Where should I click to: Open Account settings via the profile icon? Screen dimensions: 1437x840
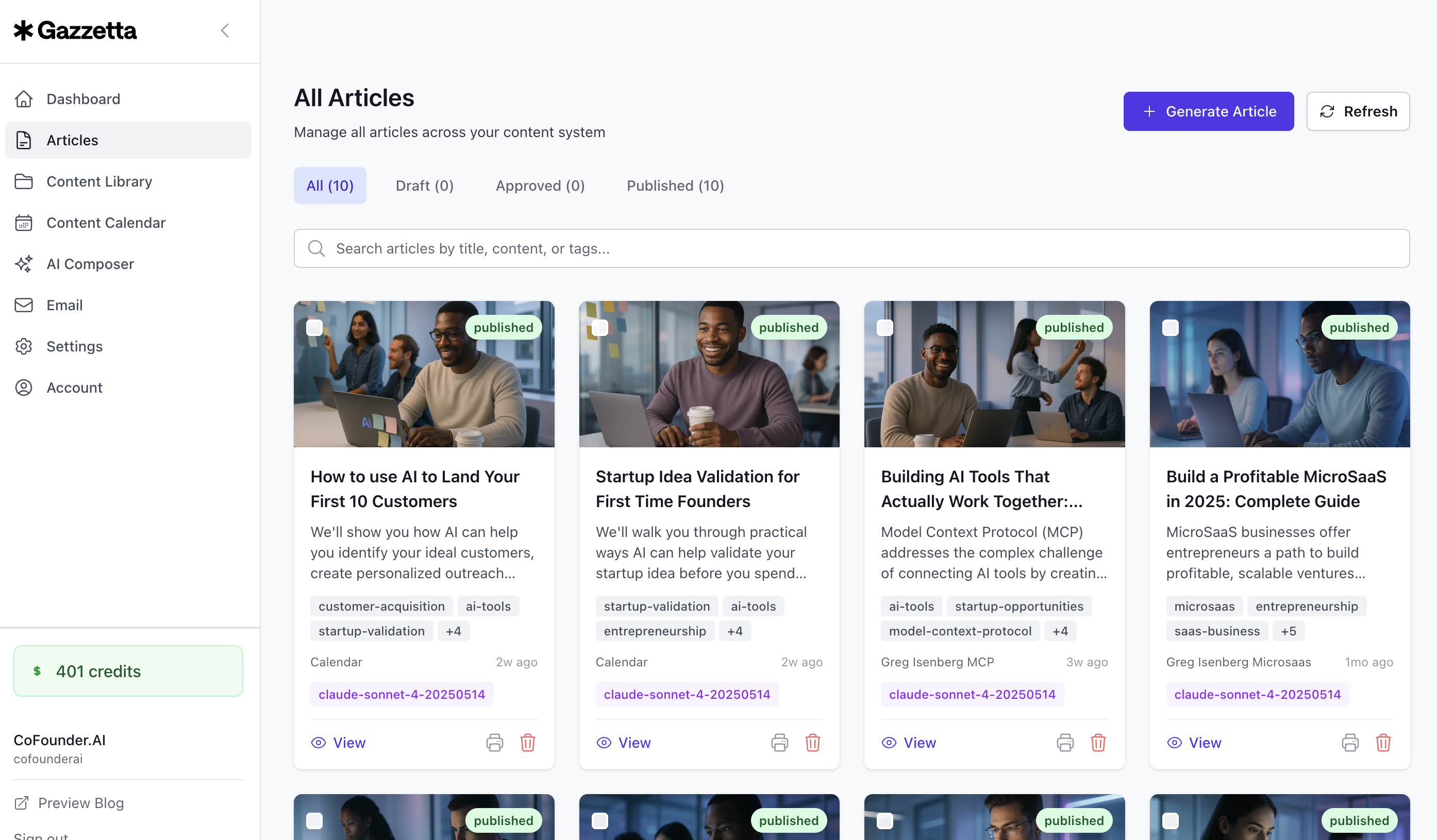click(23, 387)
